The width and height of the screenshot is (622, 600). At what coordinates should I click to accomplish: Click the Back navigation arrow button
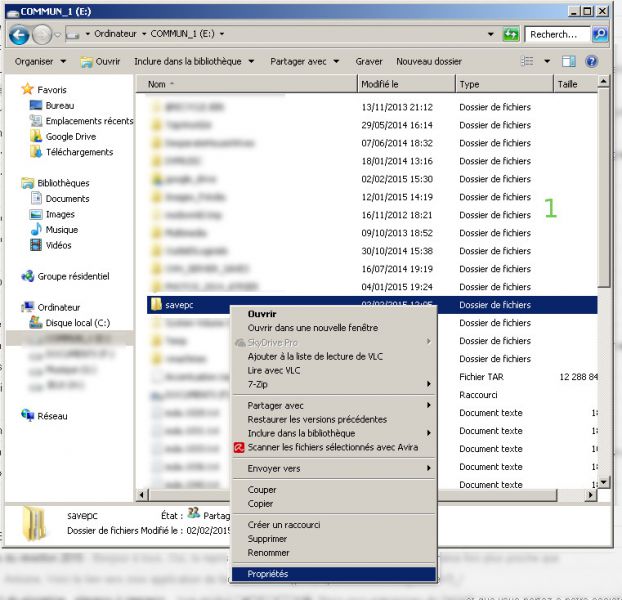19,35
